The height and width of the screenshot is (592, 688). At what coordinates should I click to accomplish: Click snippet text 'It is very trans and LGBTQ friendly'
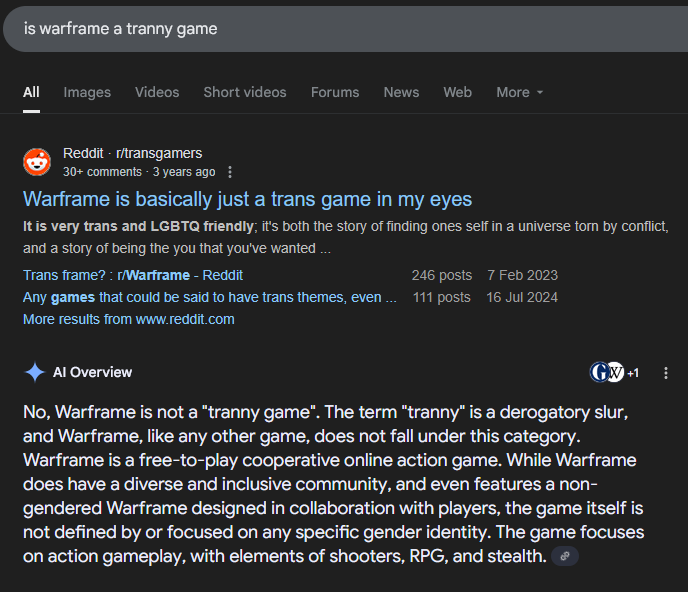coord(138,226)
